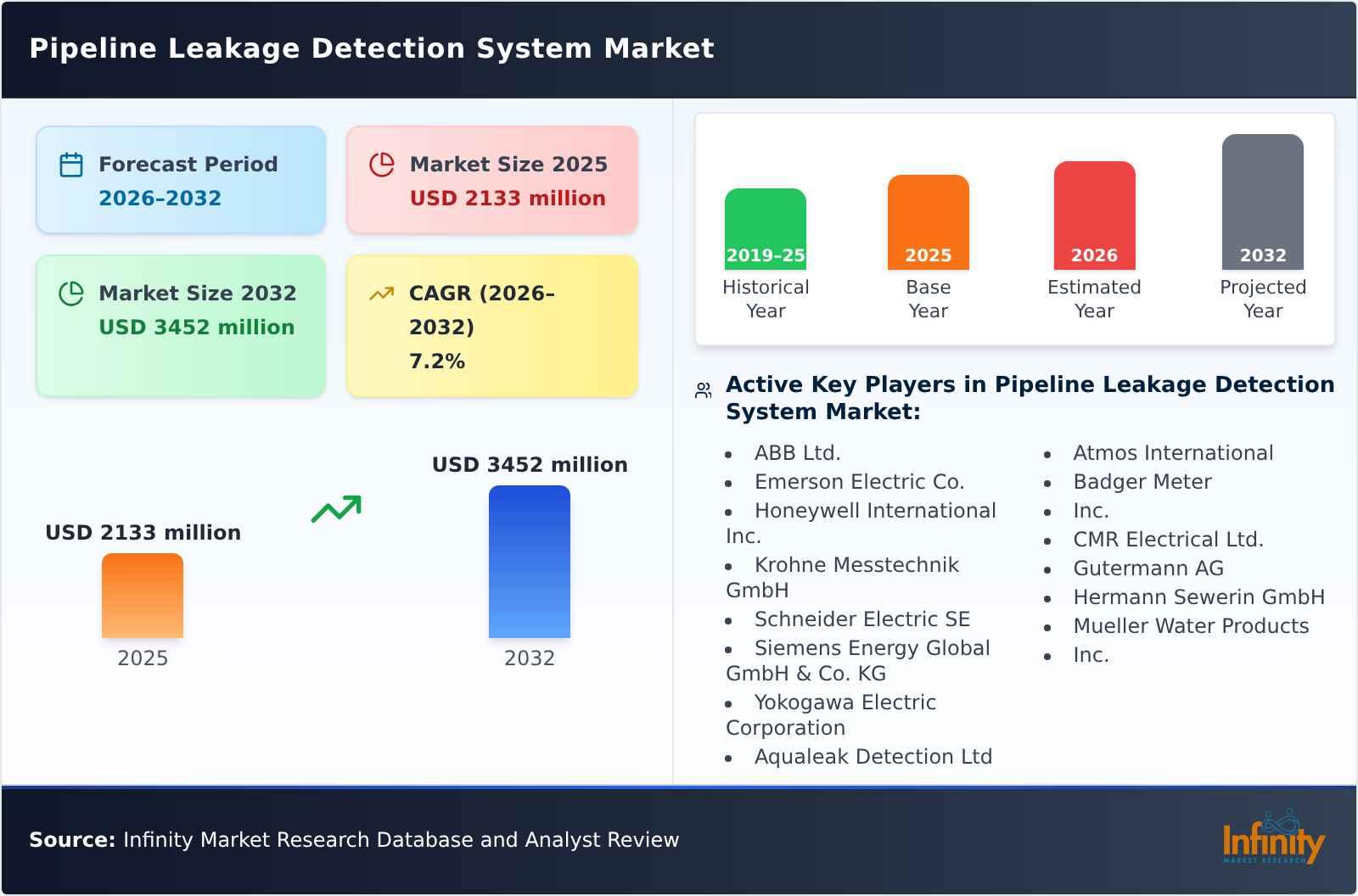The height and width of the screenshot is (896, 1358).
Task: Select the pie chart icon near Market Size 2025
Action: (382, 163)
